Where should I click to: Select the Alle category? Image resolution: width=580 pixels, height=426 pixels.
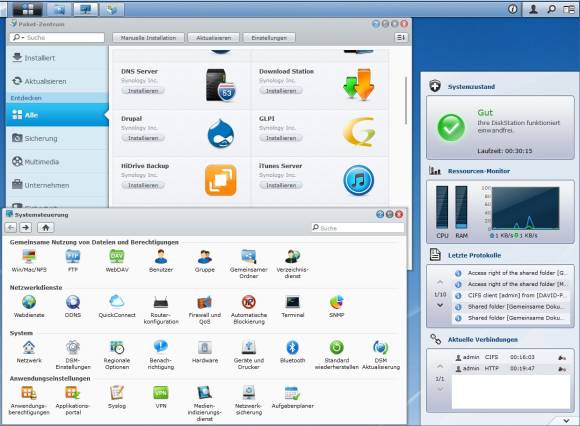coord(57,115)
